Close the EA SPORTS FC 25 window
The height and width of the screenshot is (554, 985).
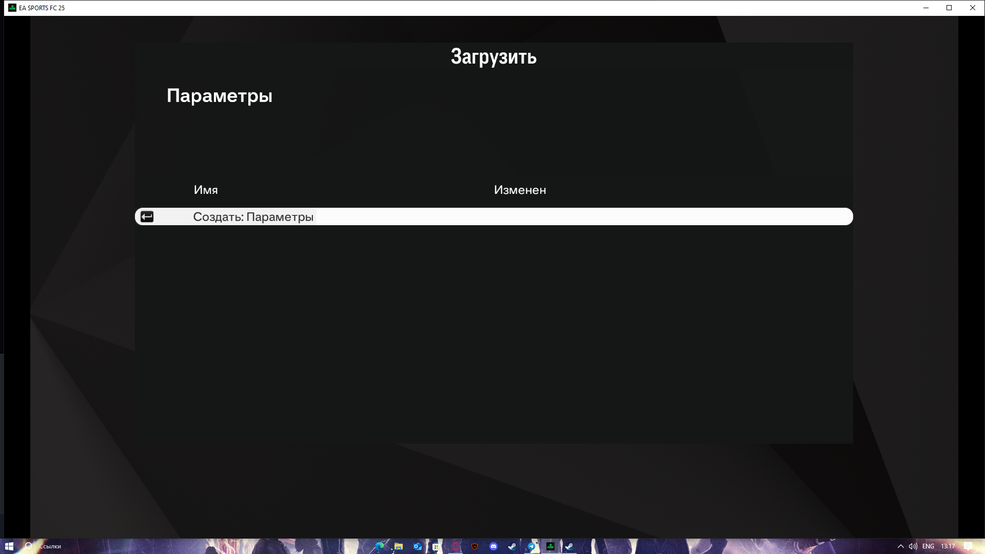coord(973,8)
